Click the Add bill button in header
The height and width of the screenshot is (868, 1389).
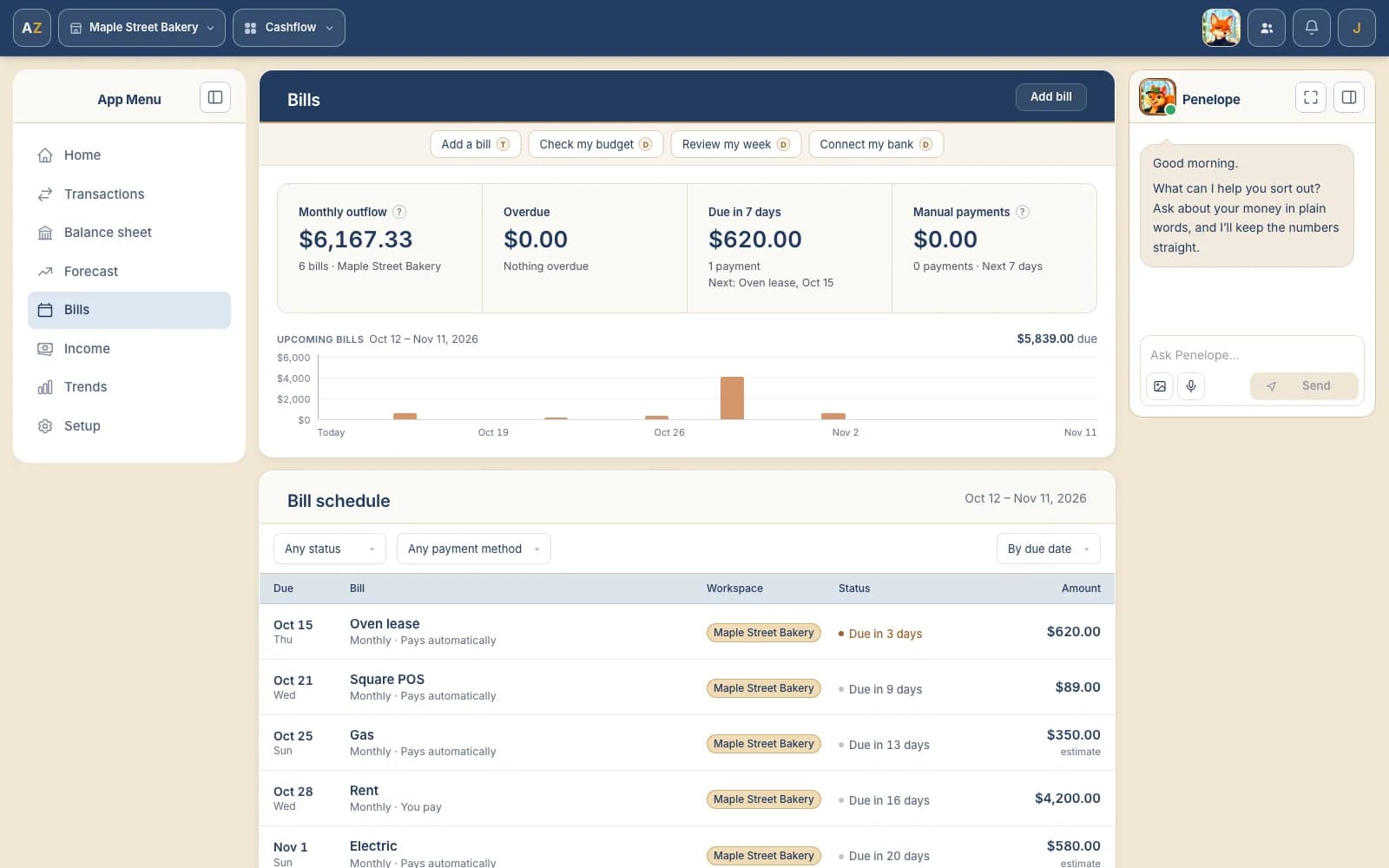1051,96
